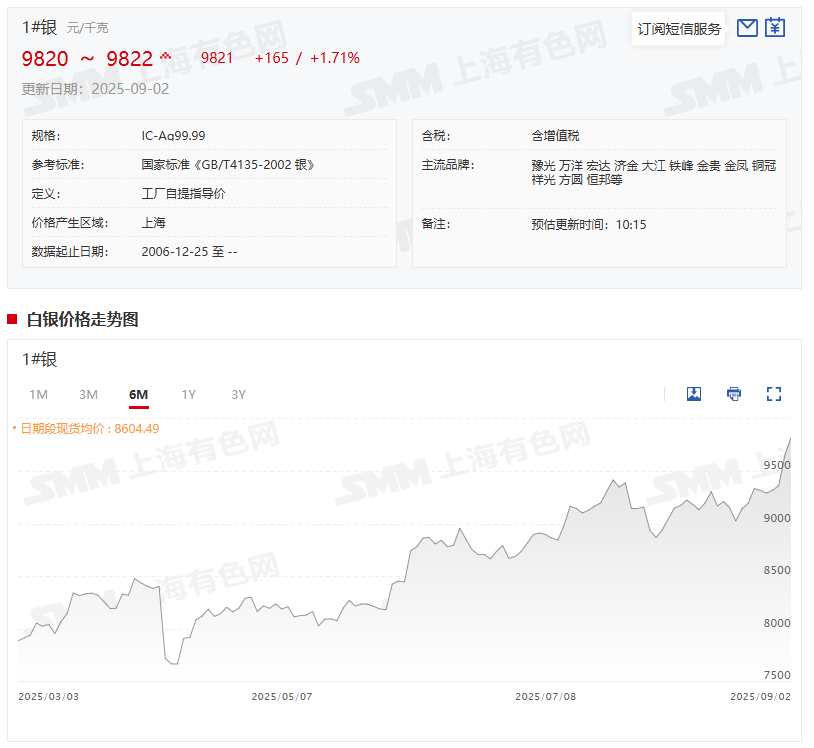Screen dimensions: 814x748
Task: Switch chart range to 1M
Action: coord(38,395)
